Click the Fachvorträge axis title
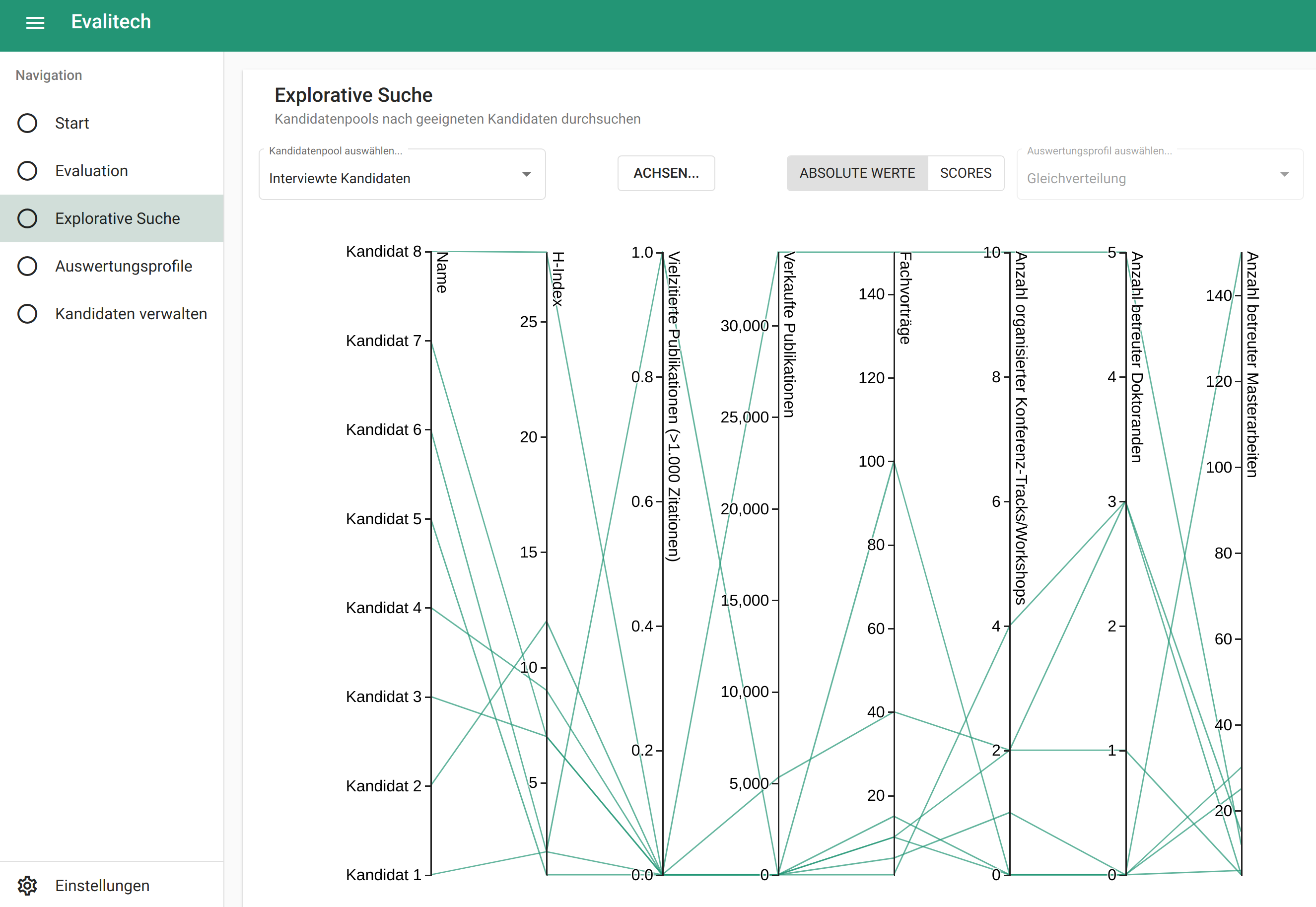Viewport: 1316px width, 907px height. (906, 298)
